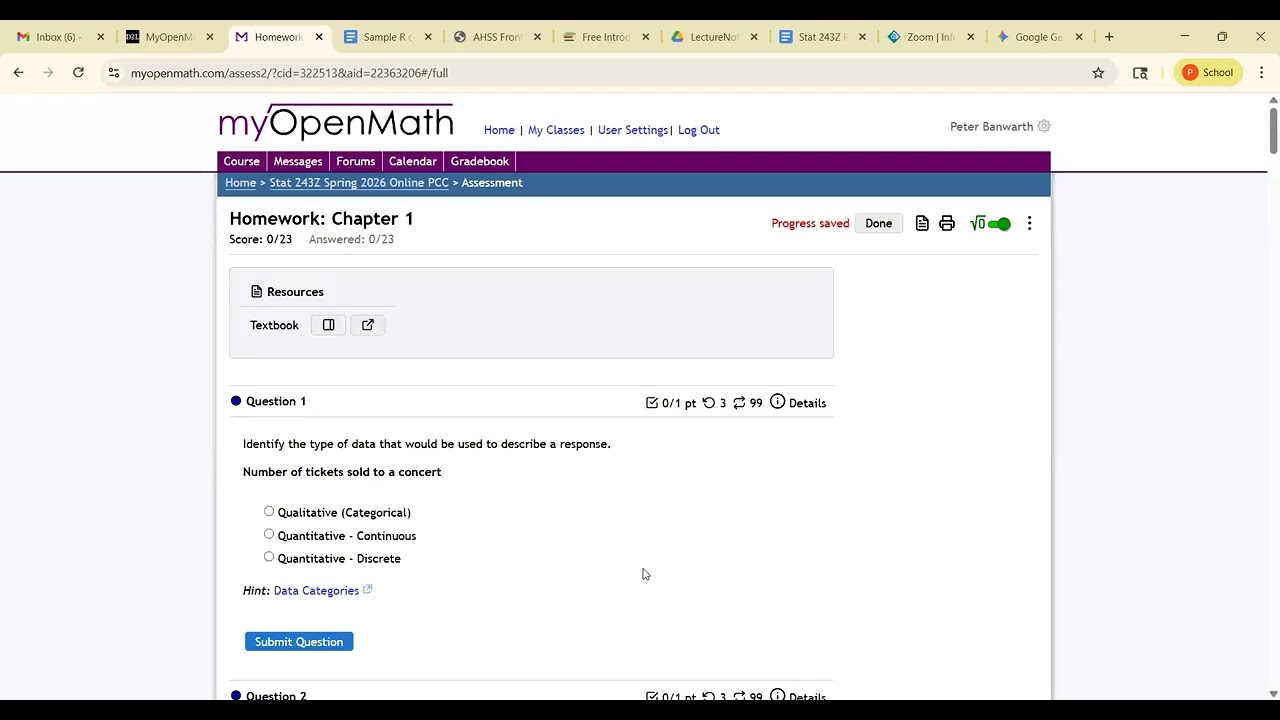The image size is (1280, 720).
Task: Select Quantitative - Continuous option
Action: [x=269, y=535]
